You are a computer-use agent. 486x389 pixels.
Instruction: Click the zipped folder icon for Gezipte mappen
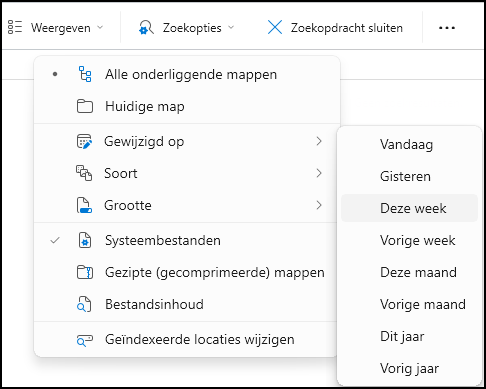coord(85,272)
